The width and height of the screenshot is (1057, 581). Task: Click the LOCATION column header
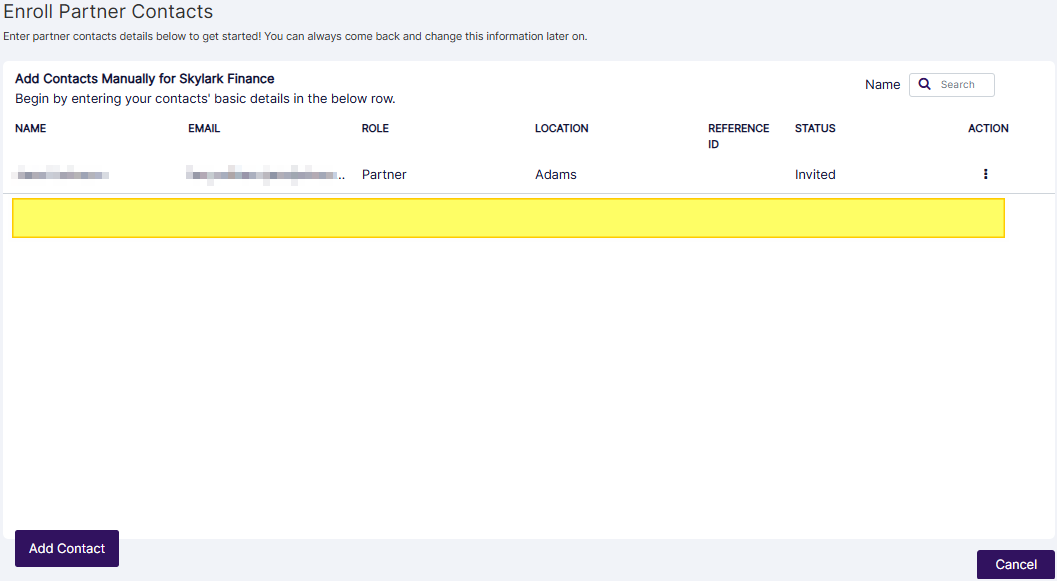(x=561, y=128)
